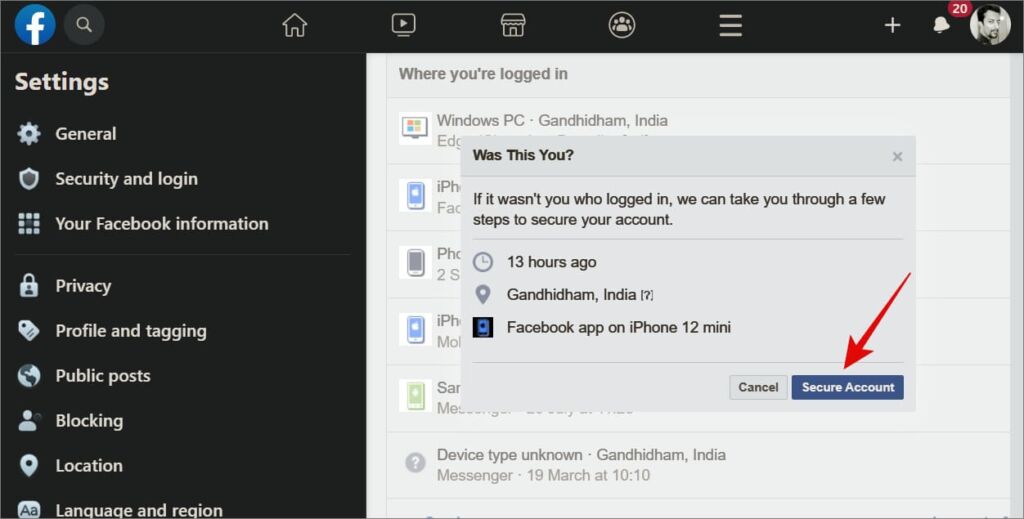Open the Marketplace storefront icon
This screenshot has height=519, width=1024.
tap(513, 25)
